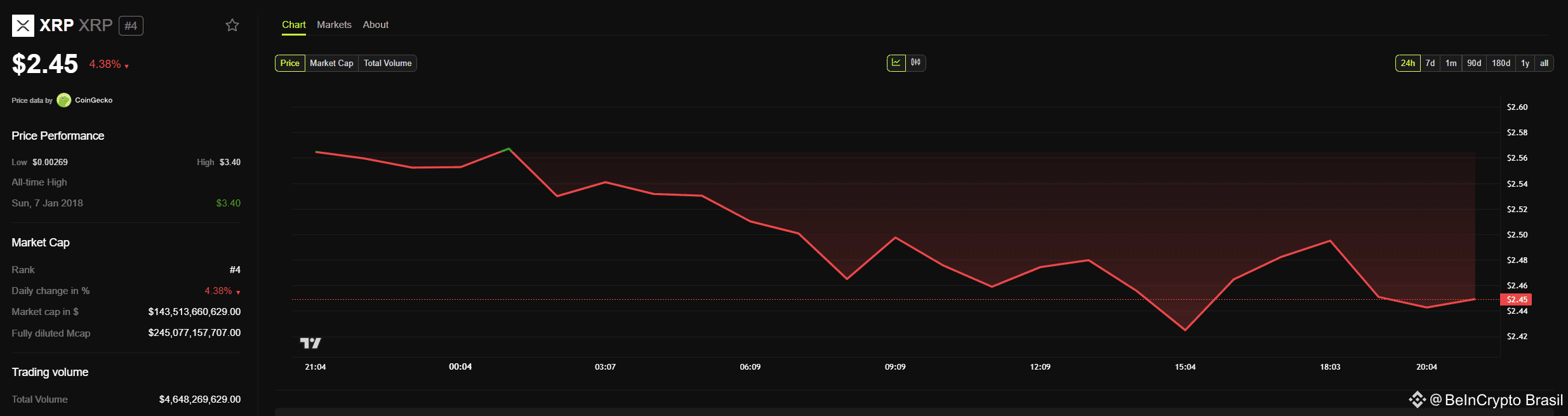Click the $2.45 headline price
This screenshot has width=1568, height=416.
(x=45, y=64)
